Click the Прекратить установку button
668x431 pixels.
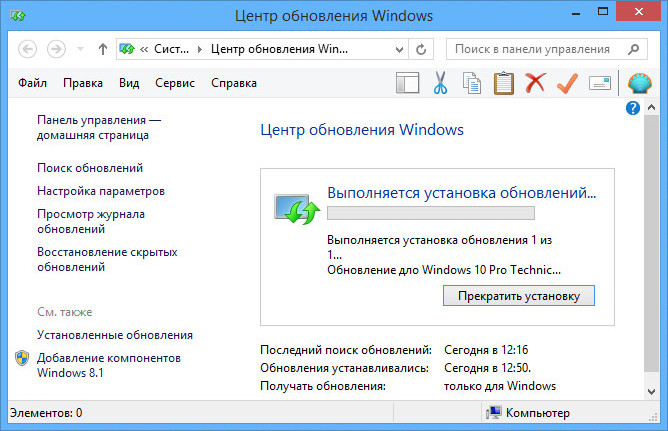click(x=518, y=296)
